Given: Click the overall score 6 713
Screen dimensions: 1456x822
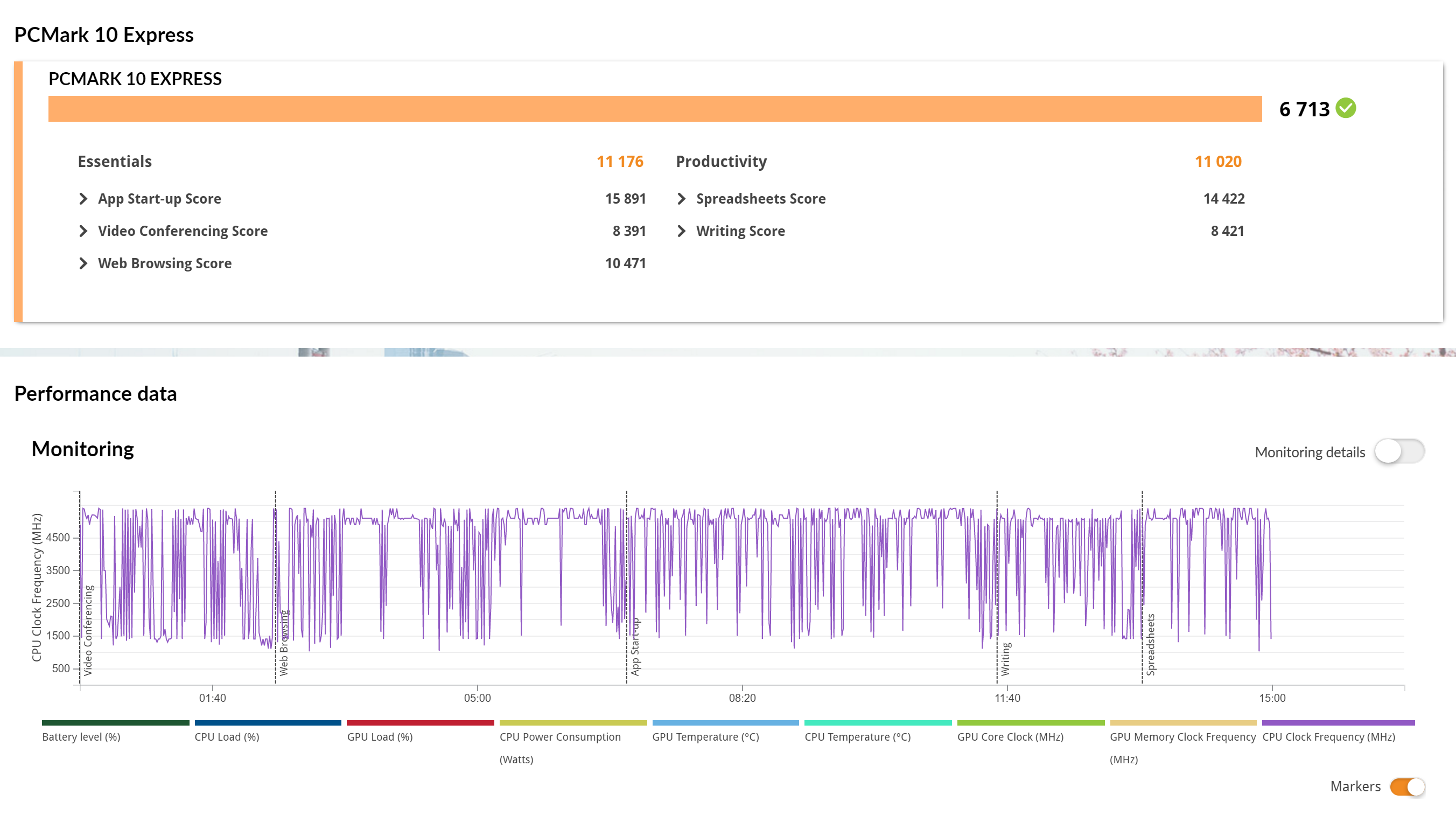Looking at the screenshot, I should pos(1305,109).
